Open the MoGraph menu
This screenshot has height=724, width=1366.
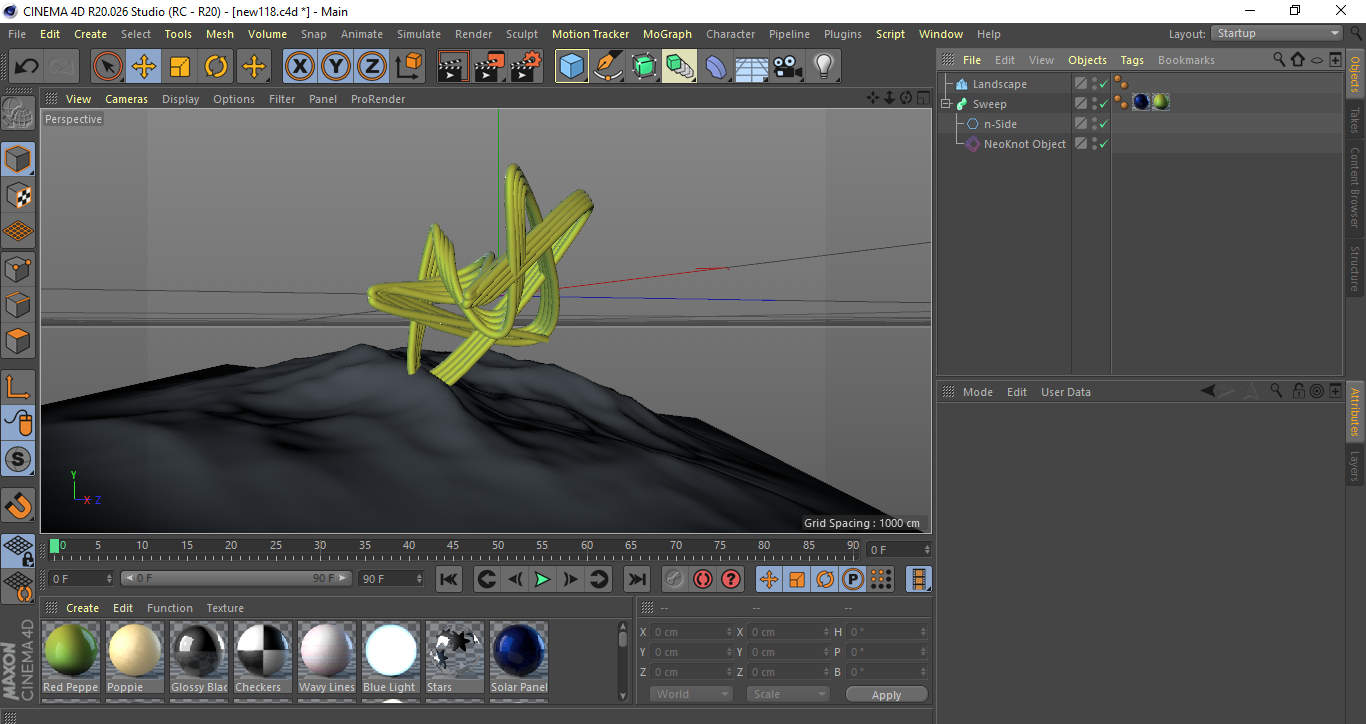667,34
